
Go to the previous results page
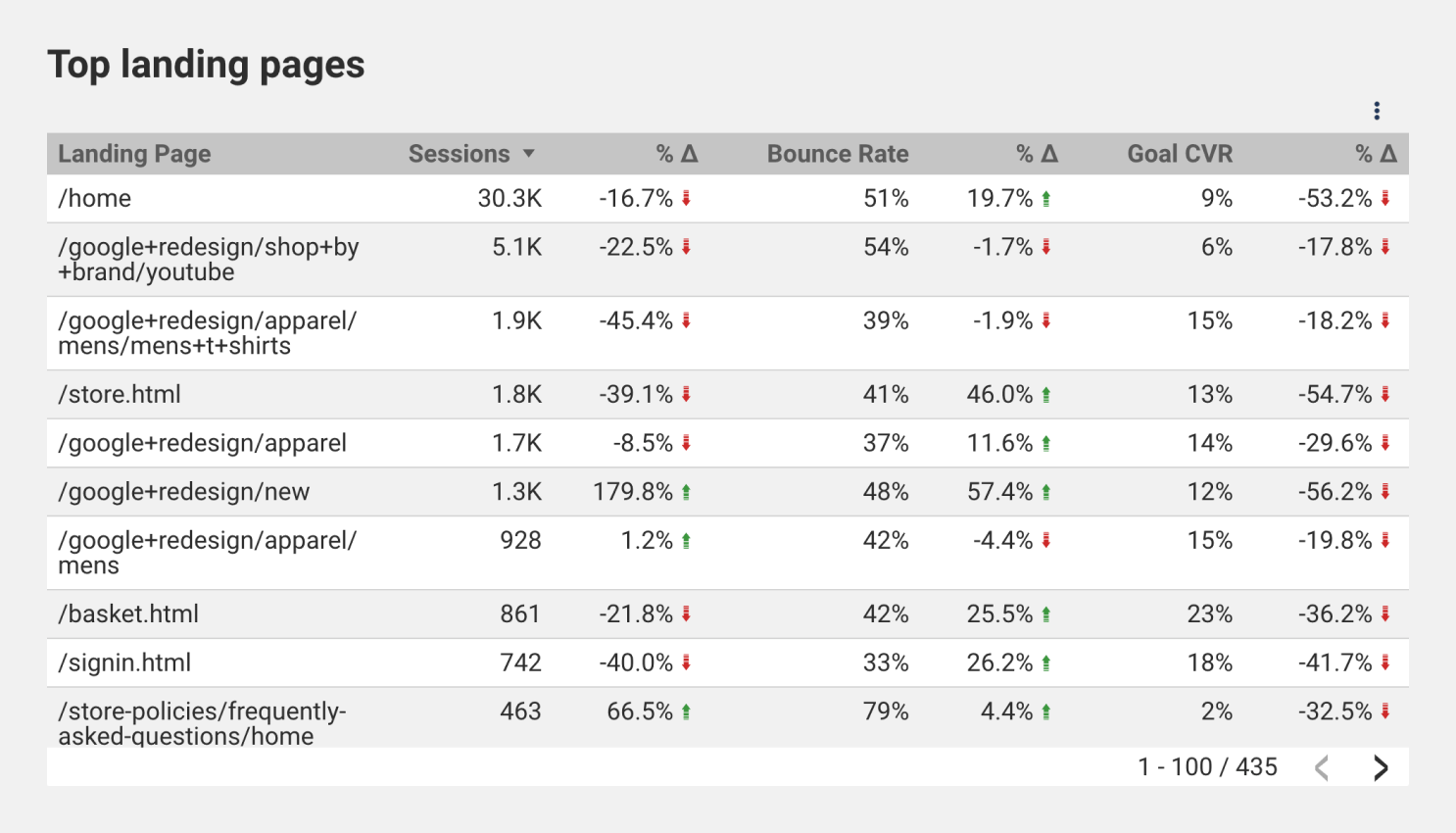[1322, 767]
